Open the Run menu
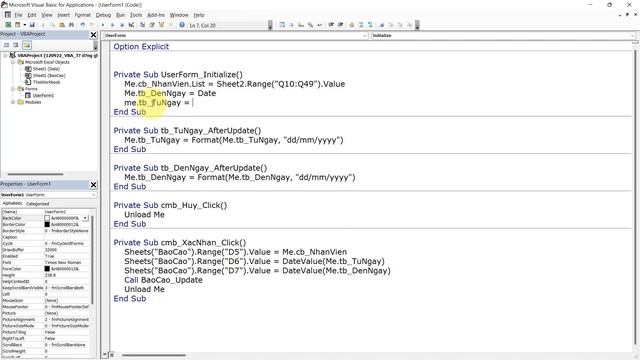The width and height of the screenshot is (640, 360). (120, 15)
